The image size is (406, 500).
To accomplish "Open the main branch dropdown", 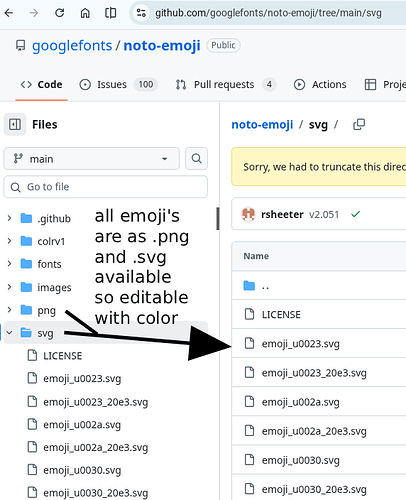I will point(91,159).
